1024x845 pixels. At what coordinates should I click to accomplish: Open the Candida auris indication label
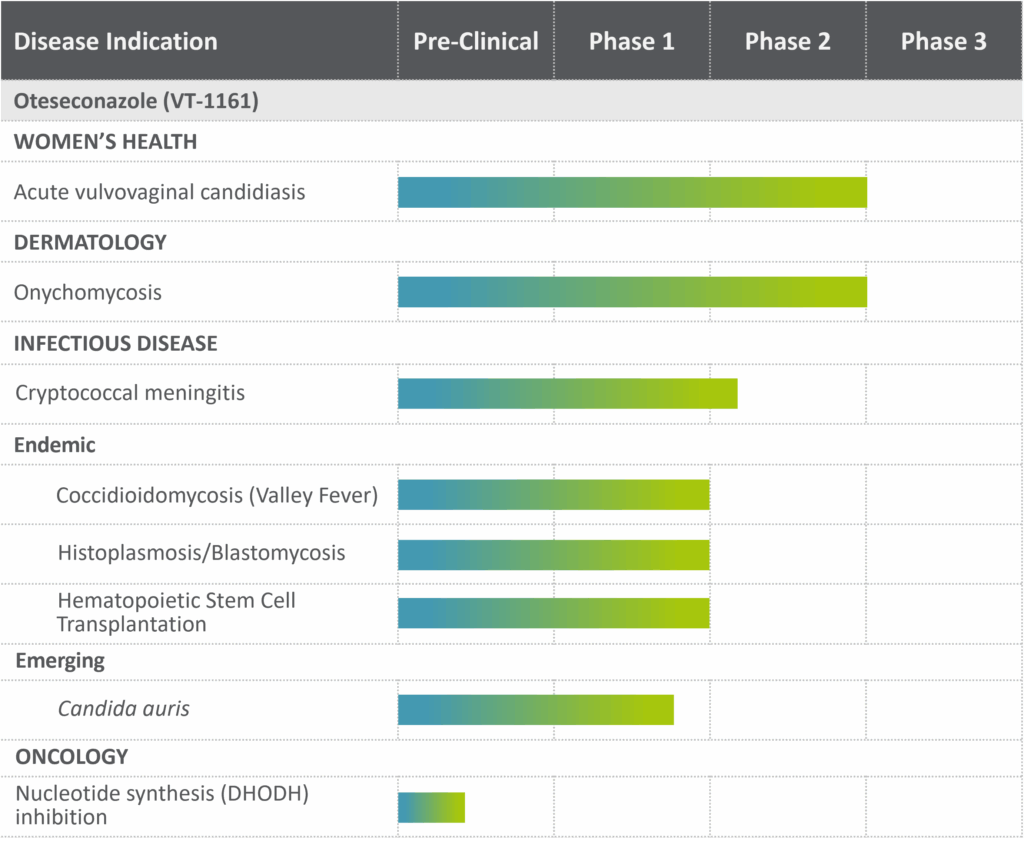[x=123, y=710]
